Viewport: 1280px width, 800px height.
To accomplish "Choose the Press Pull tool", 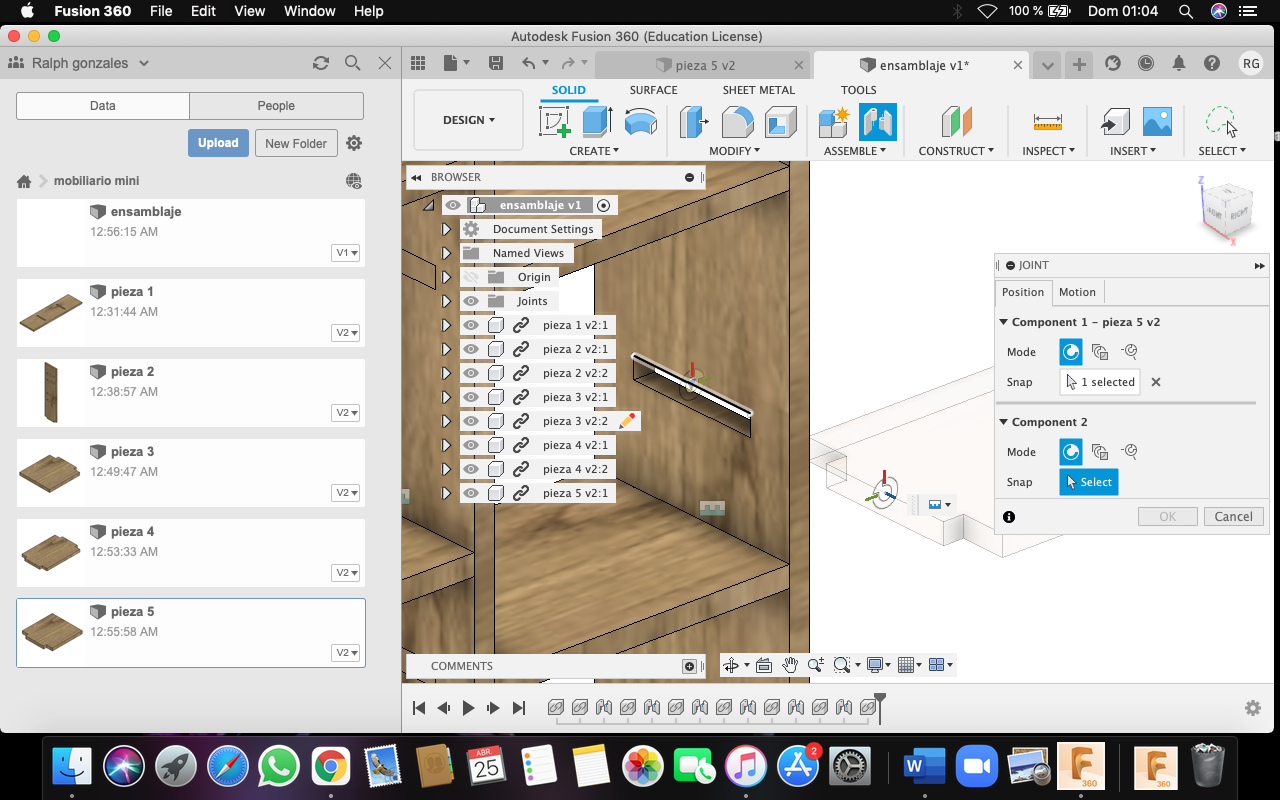I will pyautogui.click(x=693, y=122).
